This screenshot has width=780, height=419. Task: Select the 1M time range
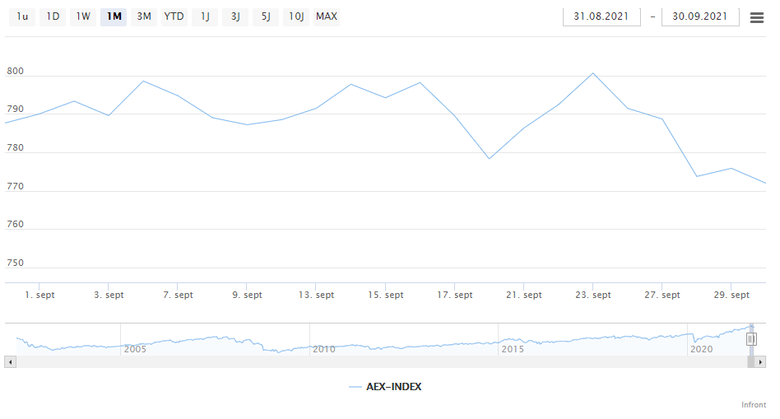pos(113,16)
